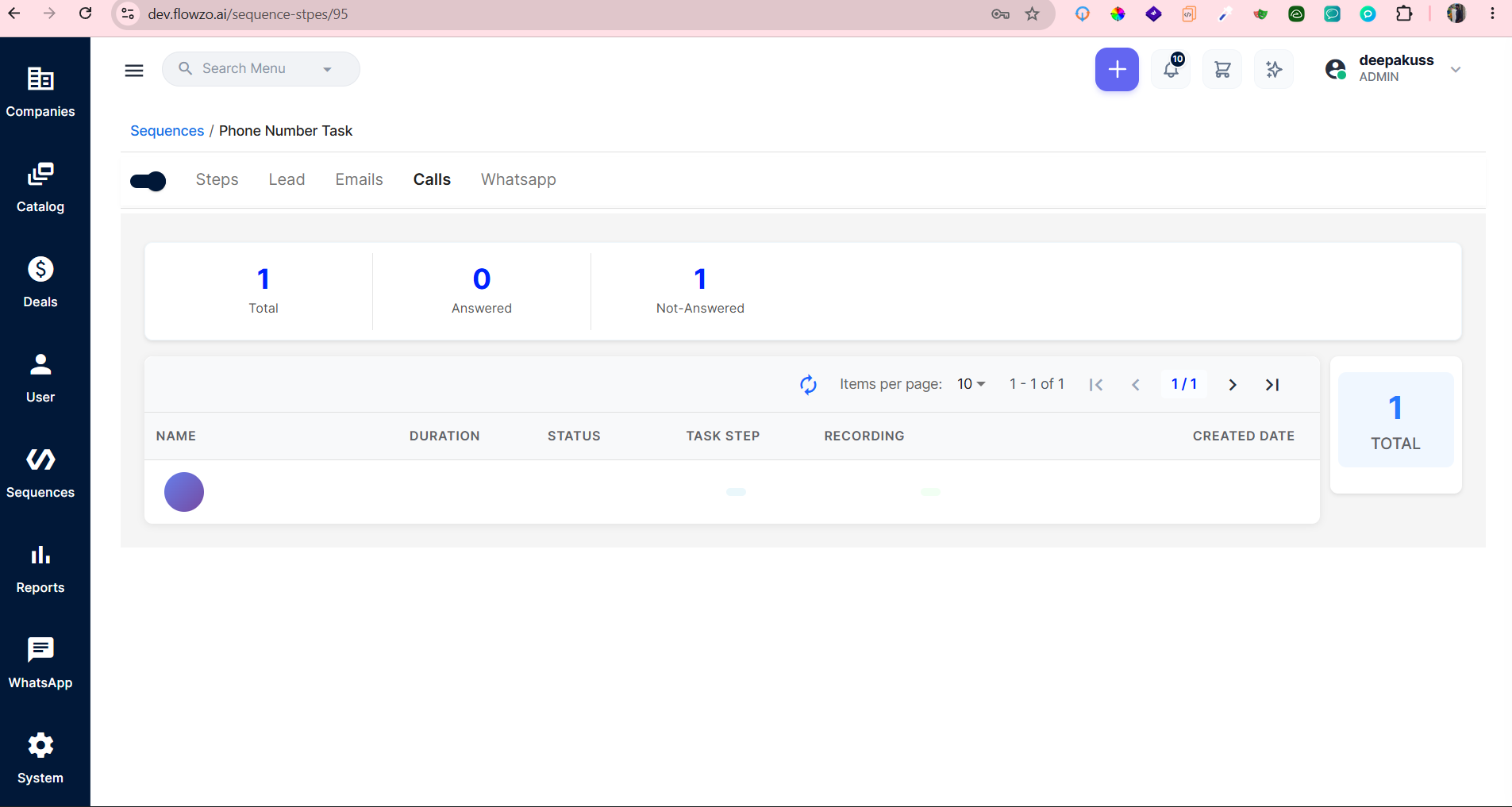The height and width of the screenshot is (807, 1512).
Task: Switch to the Emails tab
Action: [360, 180]
